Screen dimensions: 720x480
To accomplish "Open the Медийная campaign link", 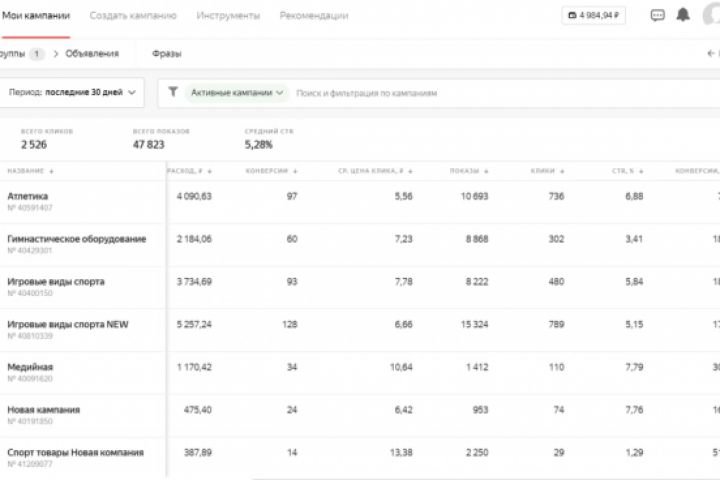I will 30,367.
